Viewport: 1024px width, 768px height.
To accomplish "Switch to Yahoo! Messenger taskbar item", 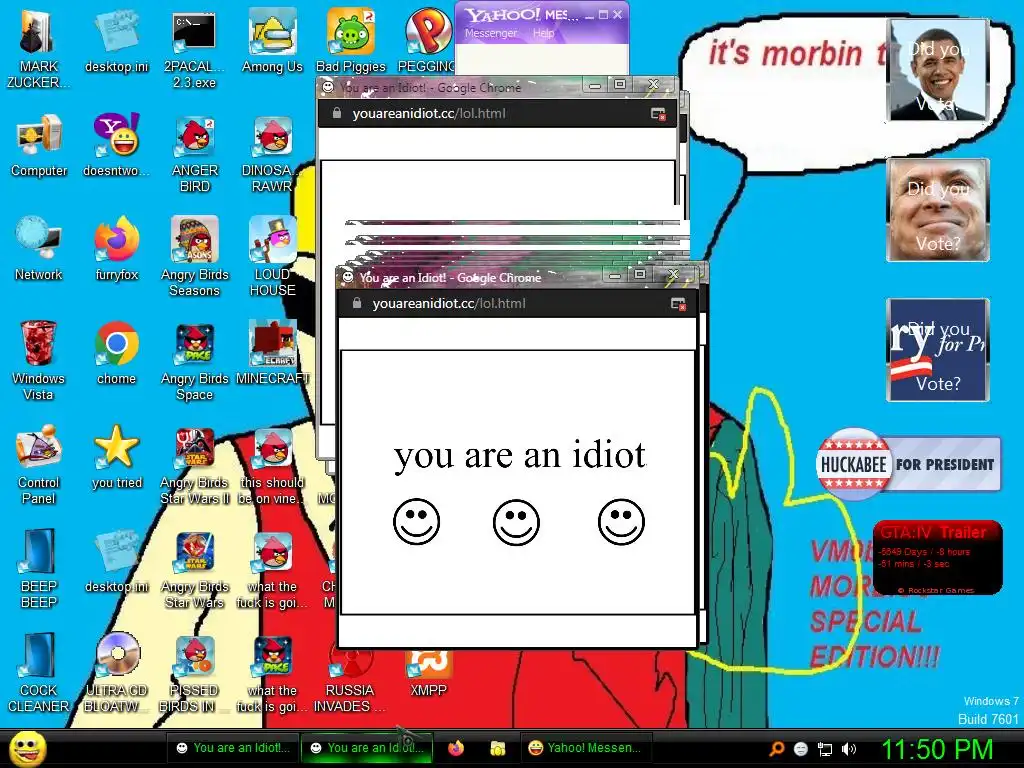I will click(584, 748).
